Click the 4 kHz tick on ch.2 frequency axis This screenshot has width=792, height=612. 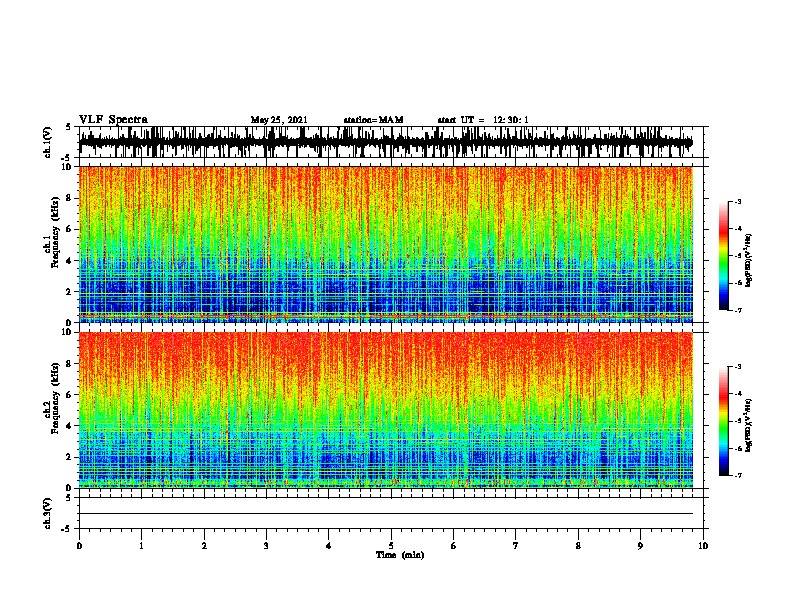tap(70, 426)
